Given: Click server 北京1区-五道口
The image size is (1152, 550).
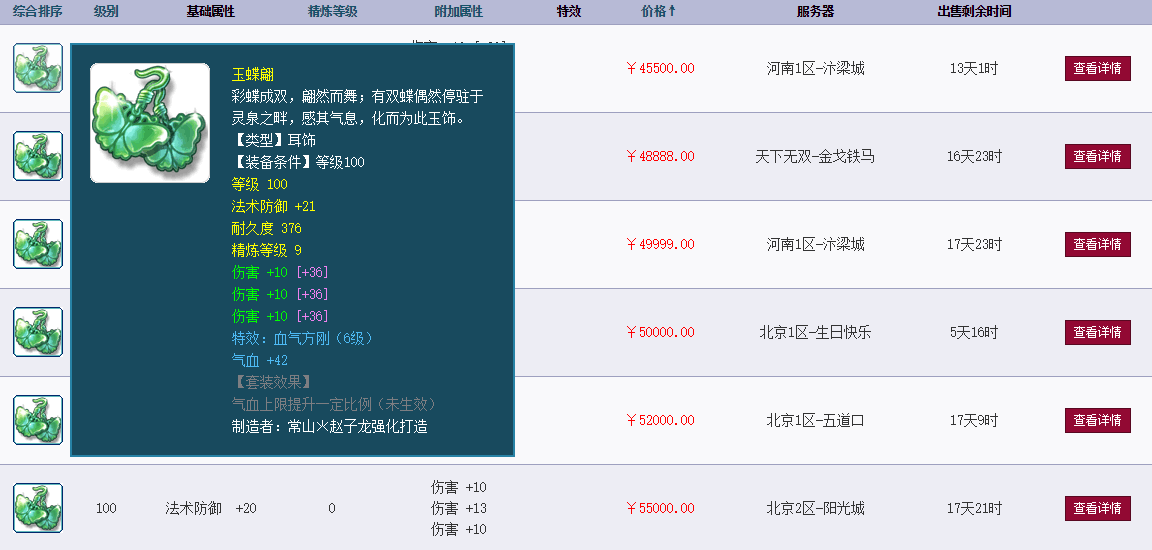Looking at the screenshot, I should pos(816,420).
